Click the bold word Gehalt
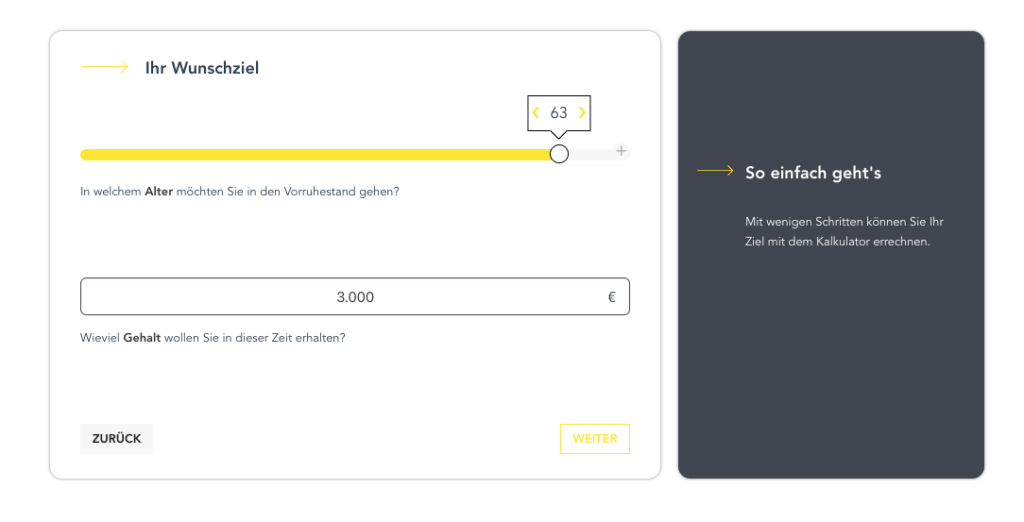Viewport: 1024px width, 522px height. 142,338
